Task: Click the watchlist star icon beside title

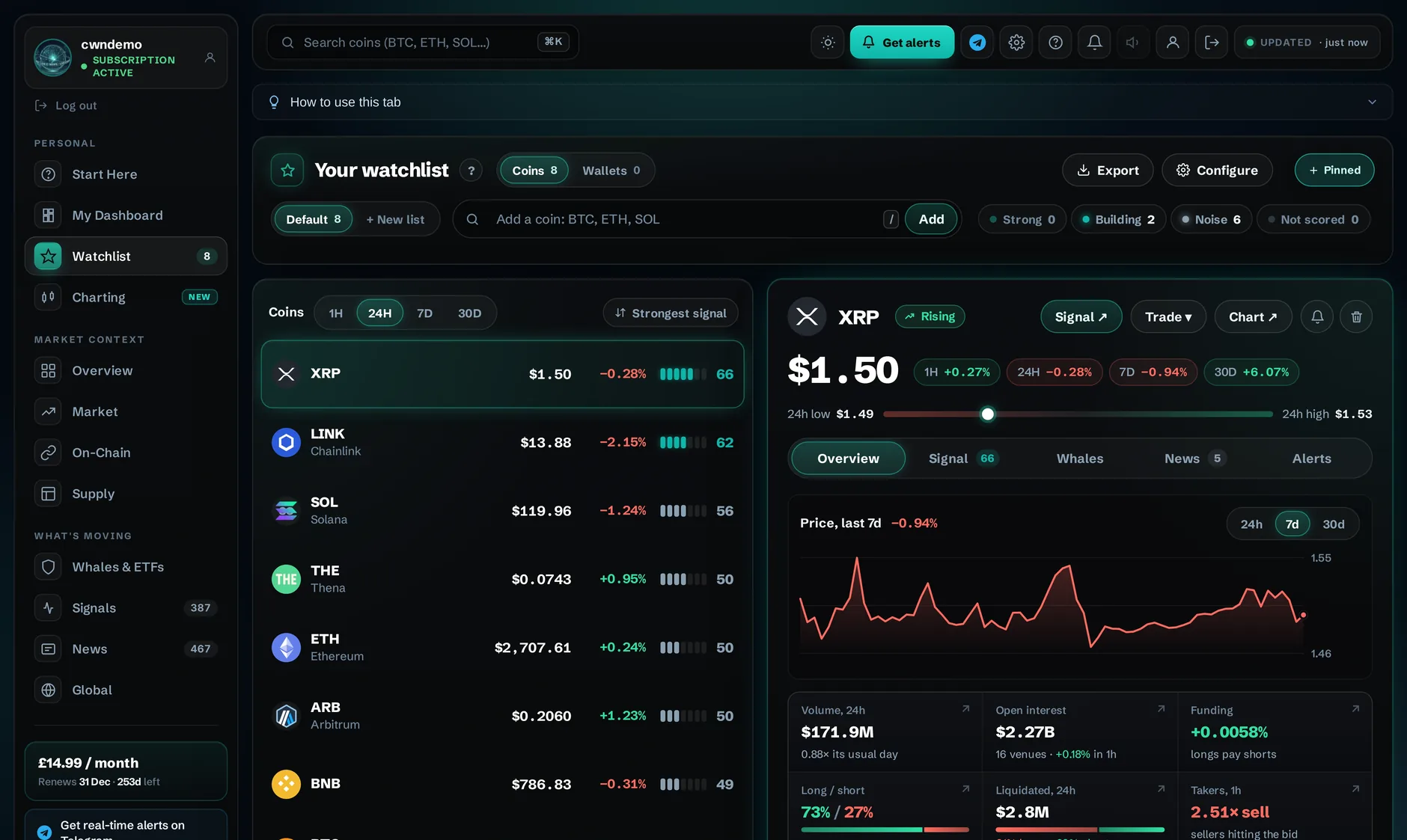Action: point(287,171)
